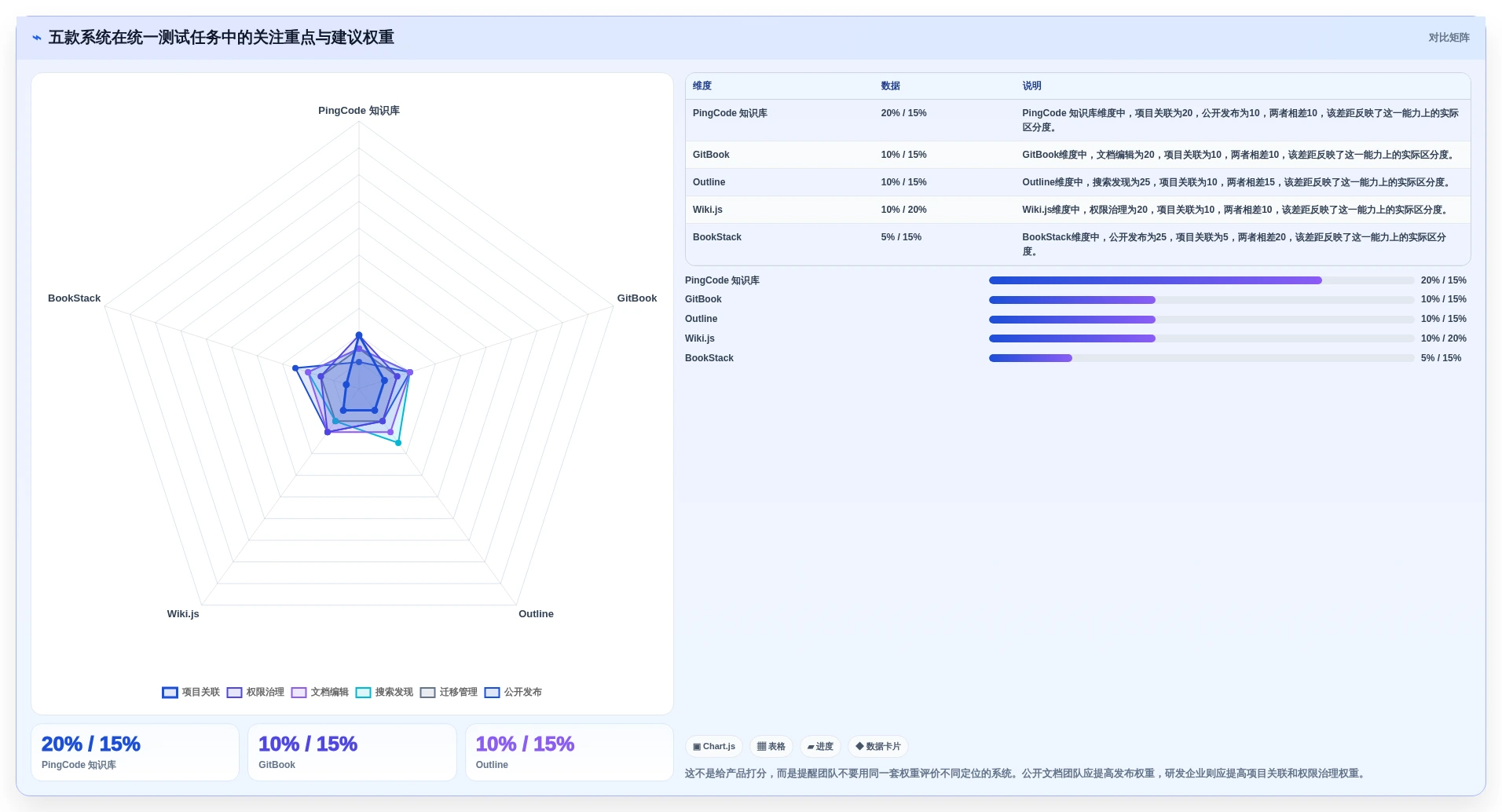Click the 10% / 20% table cell

click(x=903, y=210)
